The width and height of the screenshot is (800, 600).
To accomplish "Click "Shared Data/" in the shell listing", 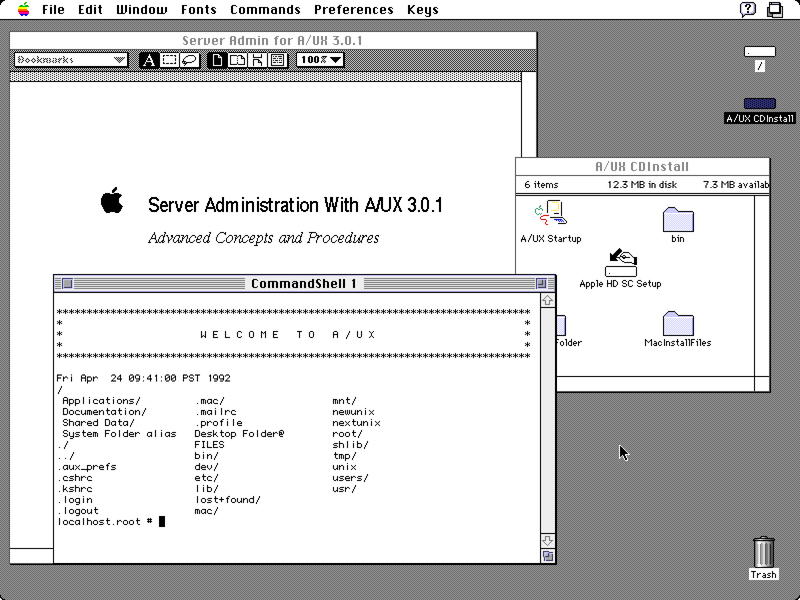I will point(98,422).
